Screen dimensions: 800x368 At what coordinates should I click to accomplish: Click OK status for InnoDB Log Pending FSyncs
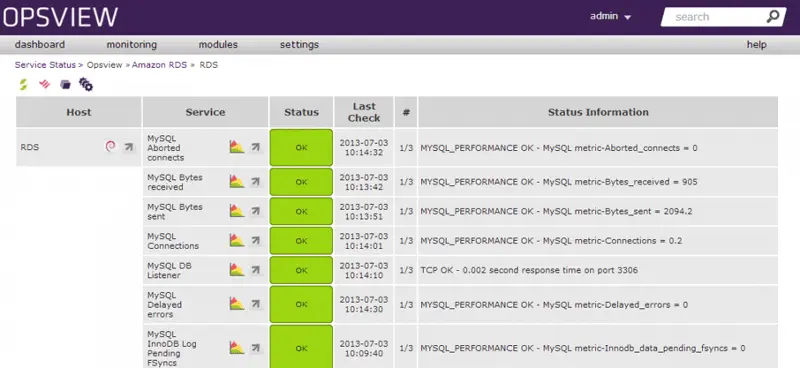click(x=302, y=348)
